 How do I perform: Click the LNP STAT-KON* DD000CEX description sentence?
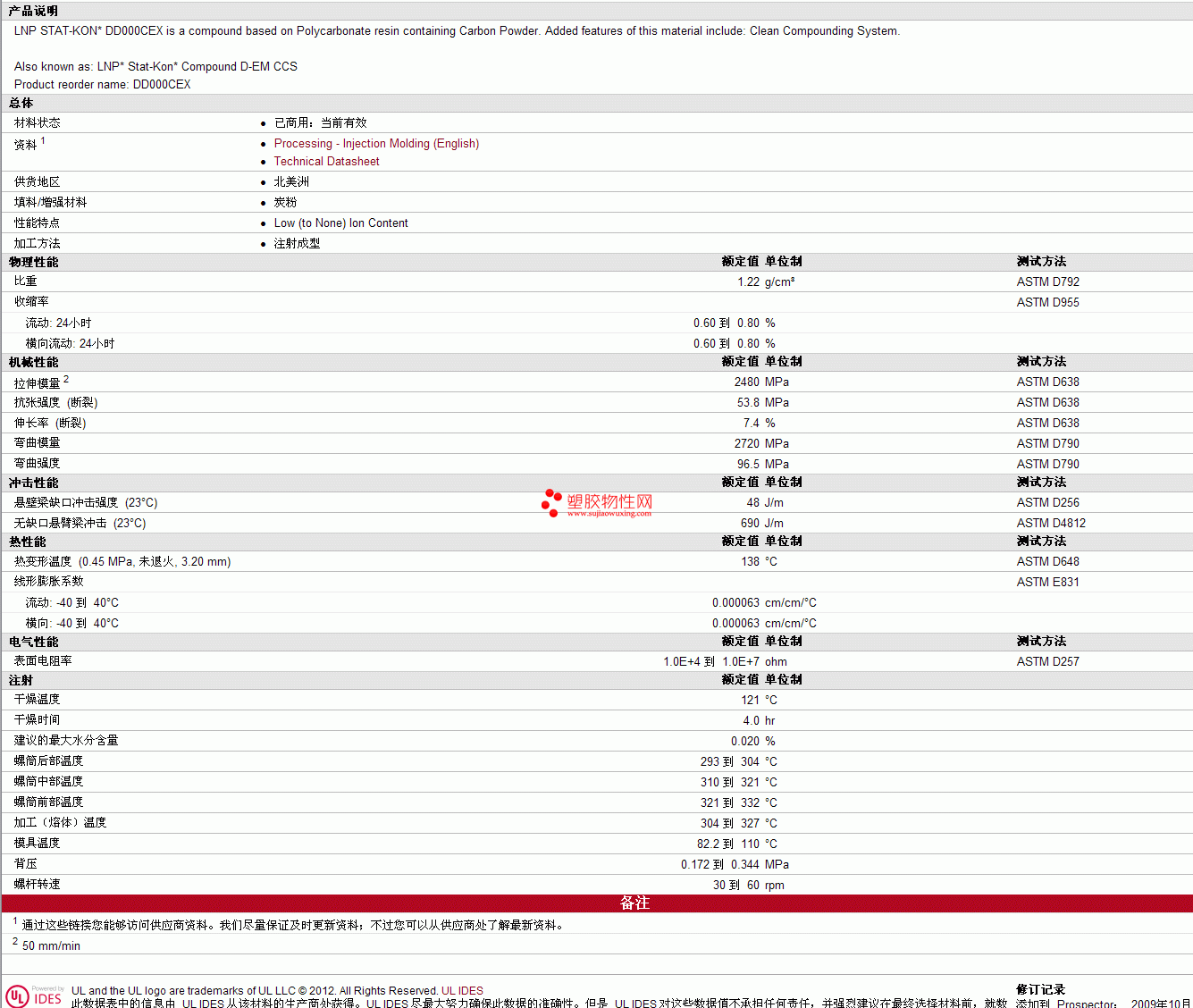(457, 31)
